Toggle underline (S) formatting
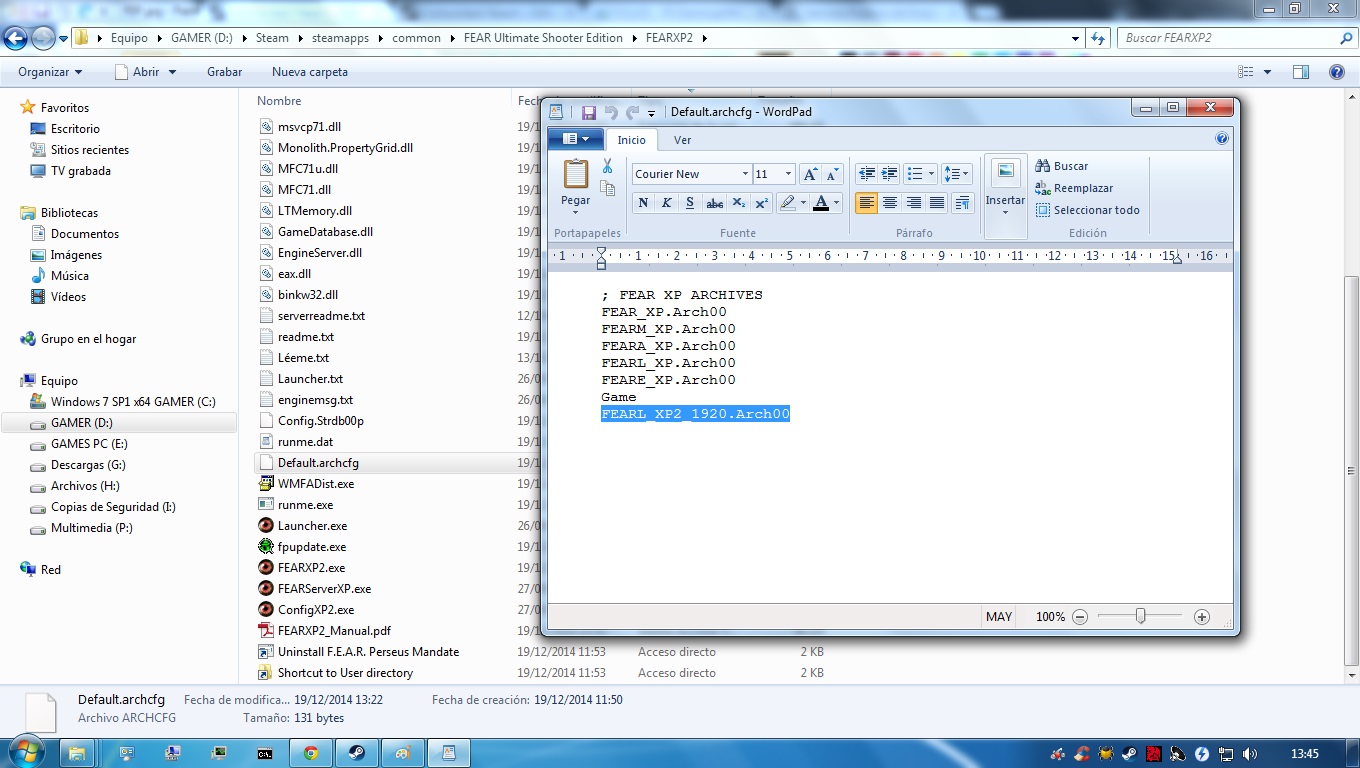This screenshot has height=768, width=1360. pos(690,203)
